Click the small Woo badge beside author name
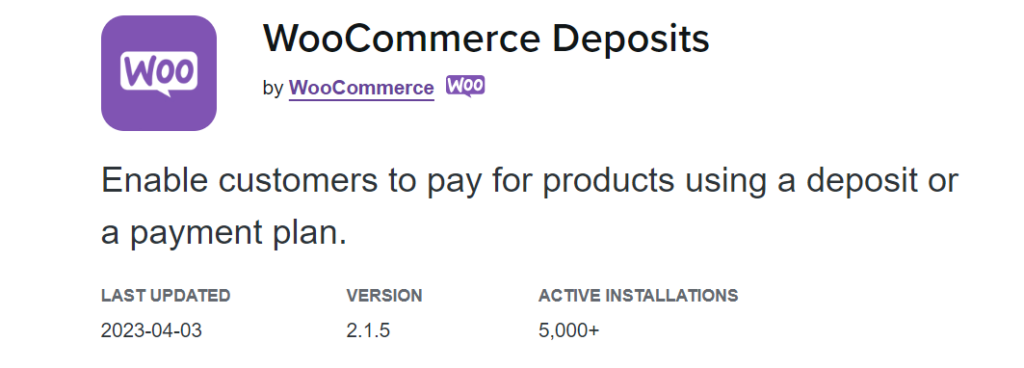The height and width of the screenshot is (368, 1024). [466, 86]
